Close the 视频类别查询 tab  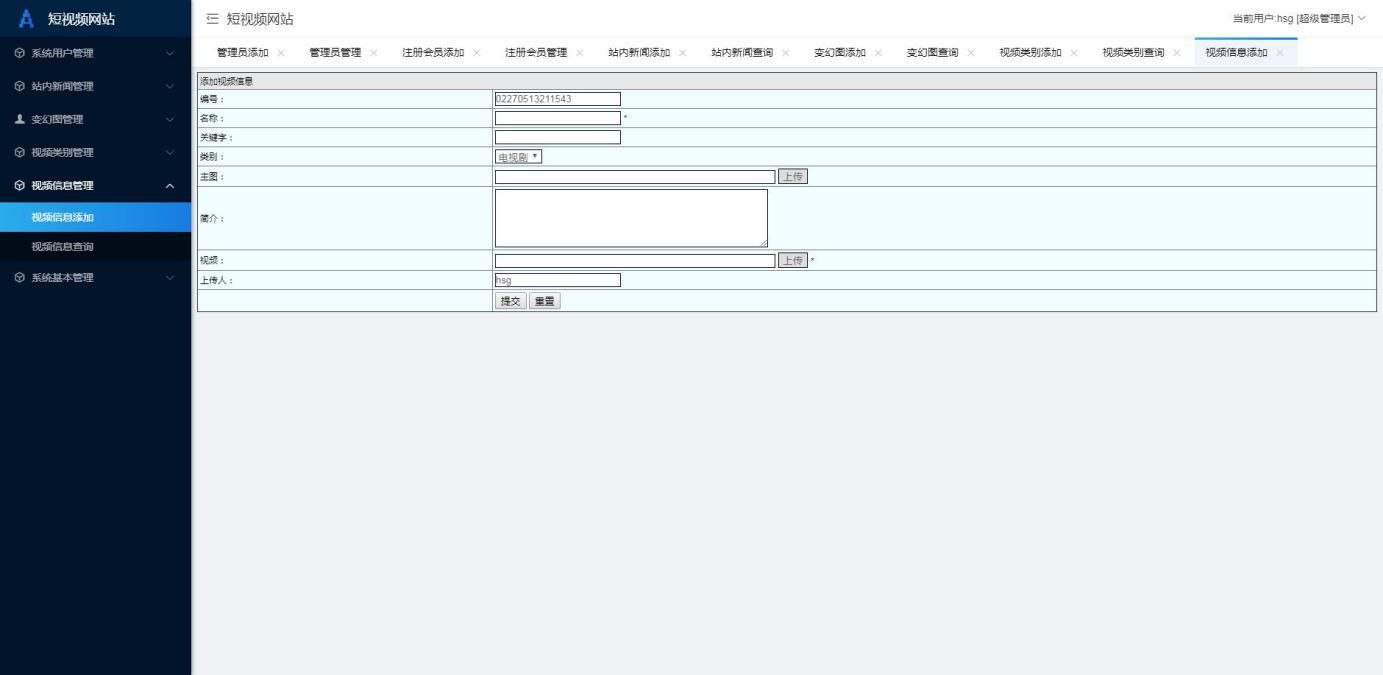(x=1177, y=53)
